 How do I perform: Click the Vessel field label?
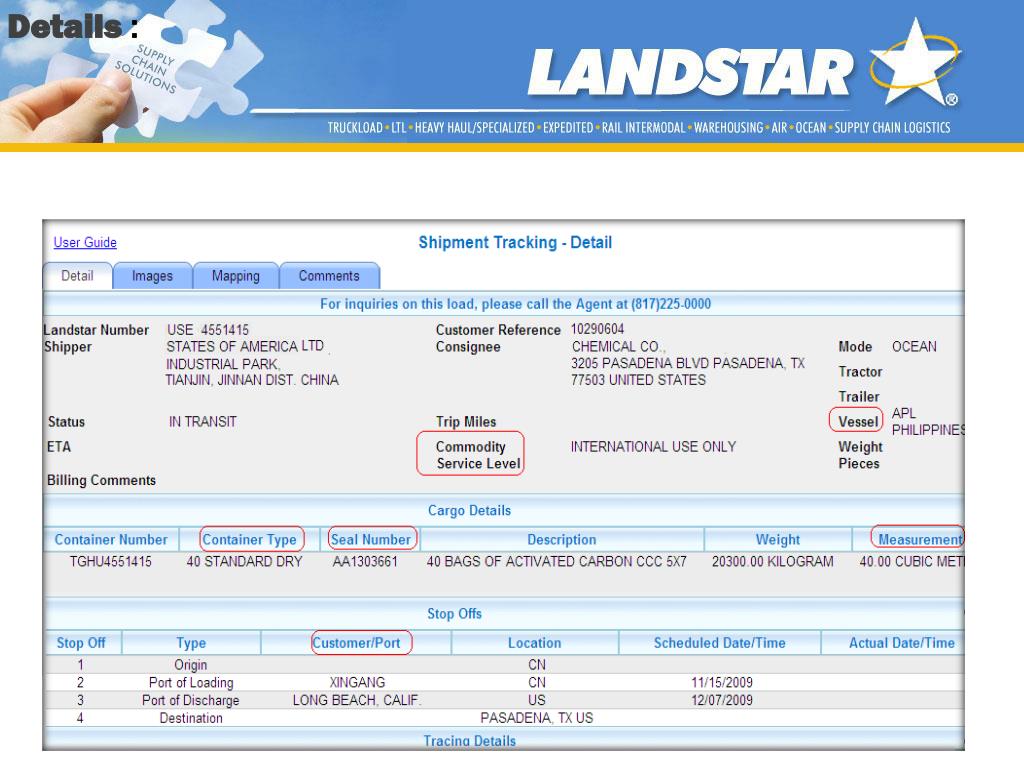click(857, 422)
